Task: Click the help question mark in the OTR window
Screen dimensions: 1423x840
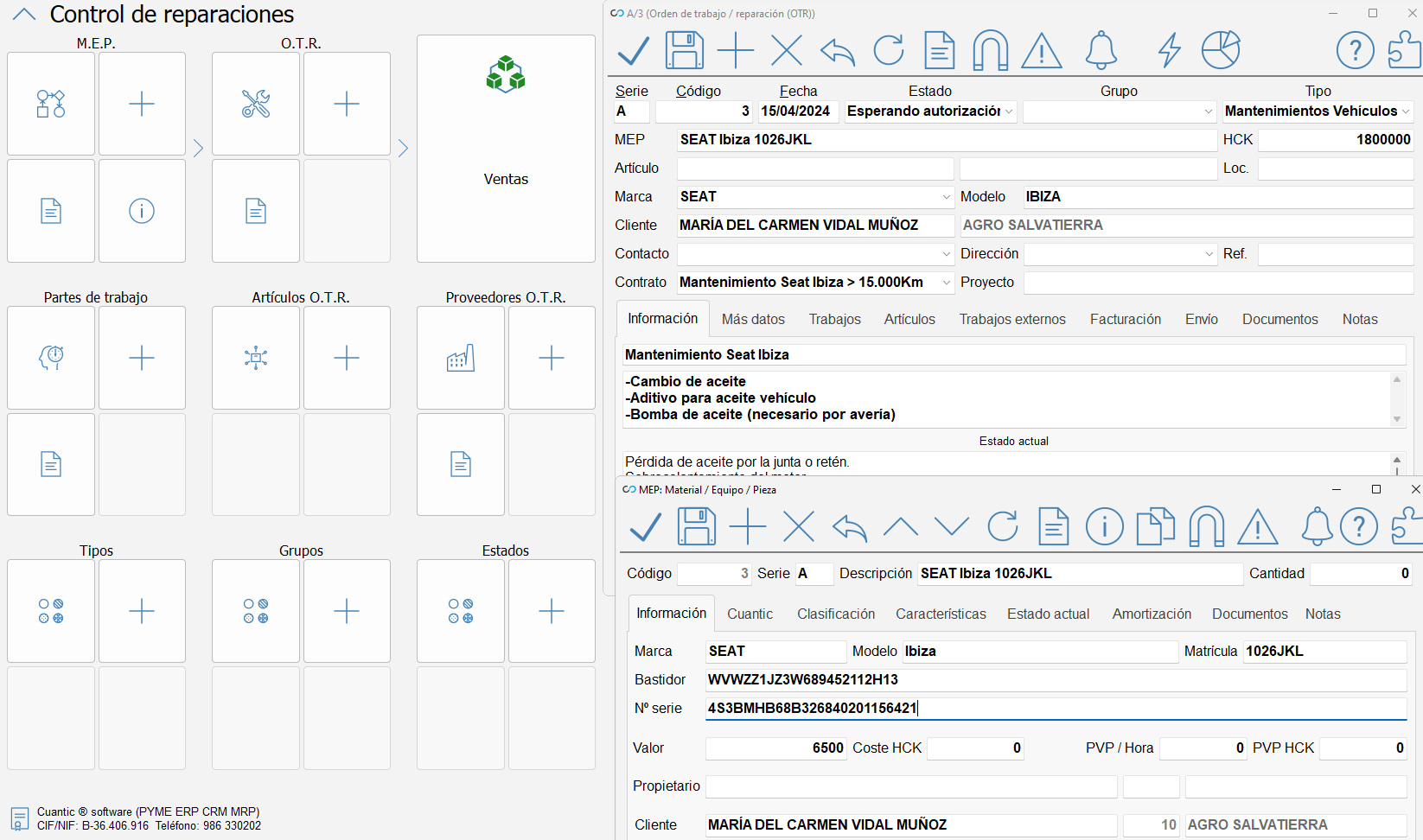Action: click(1356, 50)
